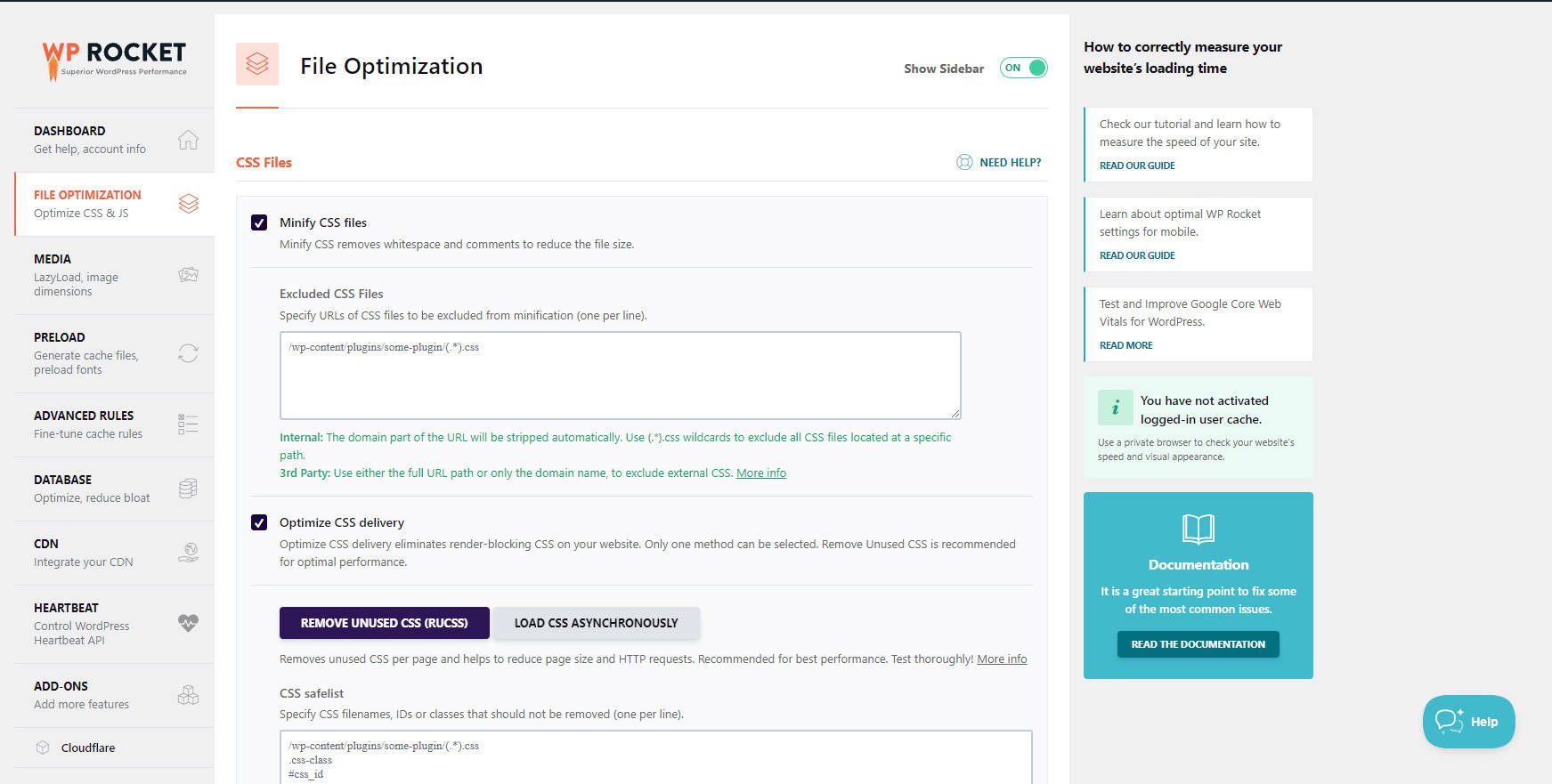
Task: Open Read Our Guide for speed measurement
Action: pyautogui.click(x=1137, y=166)
